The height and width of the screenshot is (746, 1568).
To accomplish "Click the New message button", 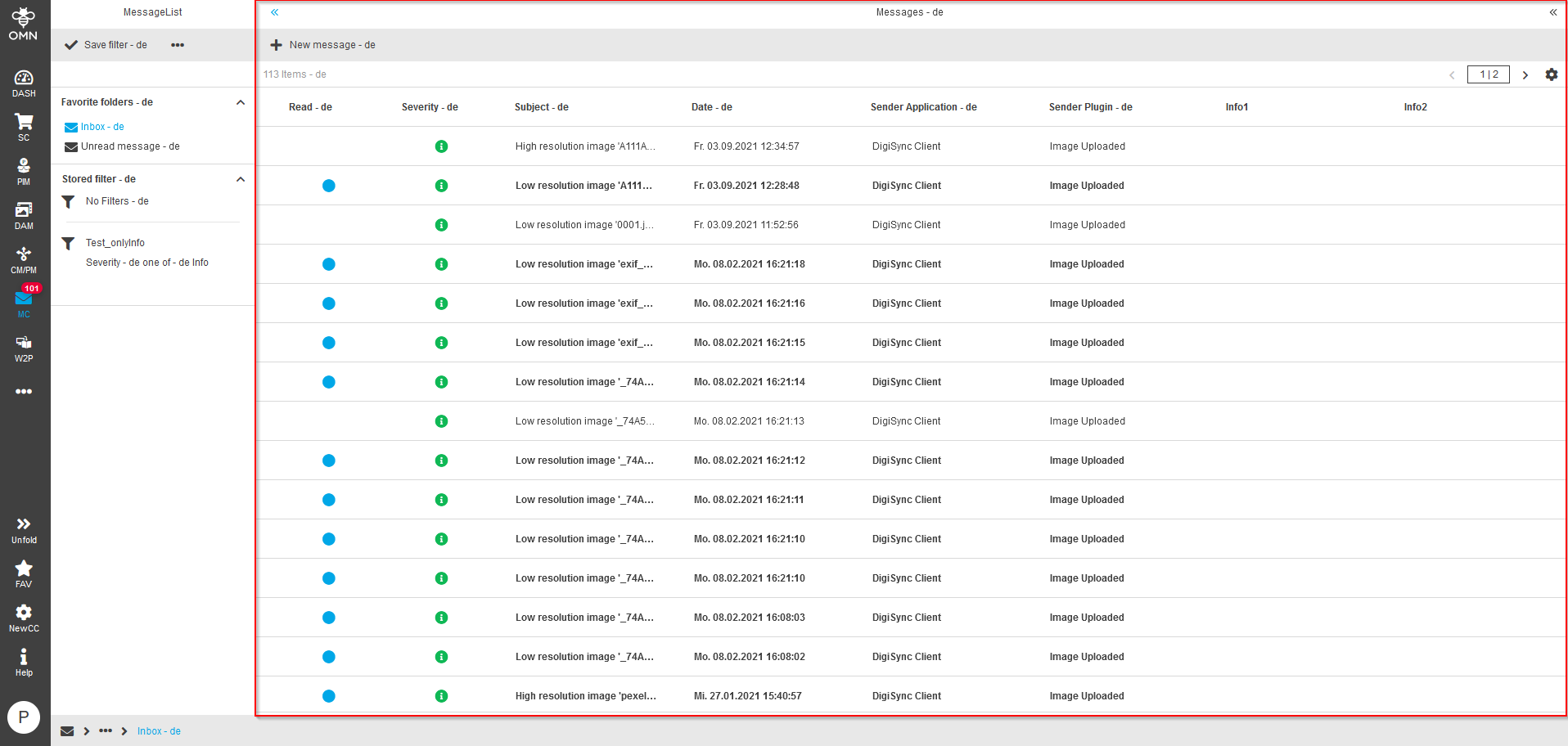I will (x=323, y=45).
